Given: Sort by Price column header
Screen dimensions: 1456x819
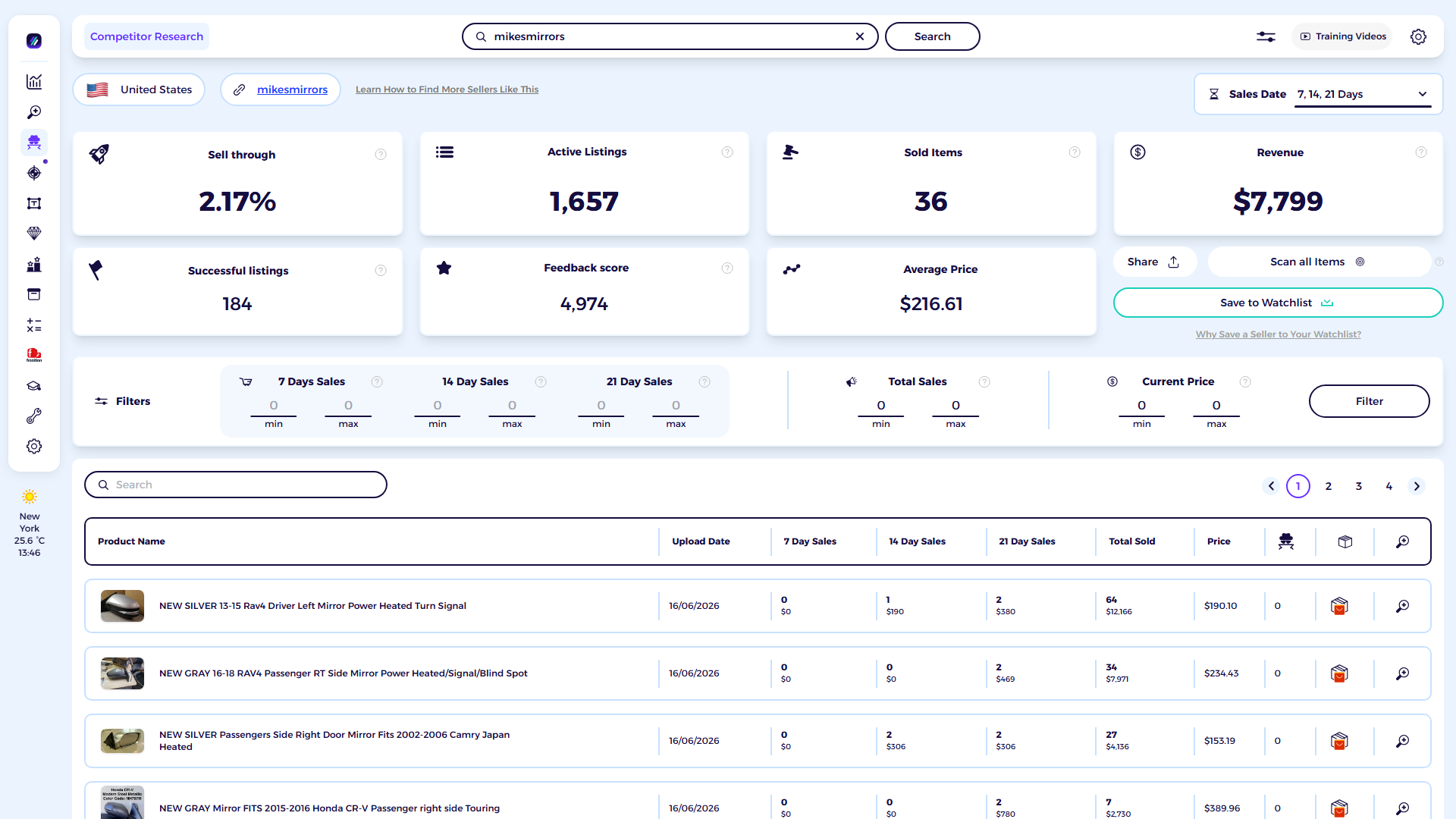Looking at the screenshot, I should pos(1219,541).
